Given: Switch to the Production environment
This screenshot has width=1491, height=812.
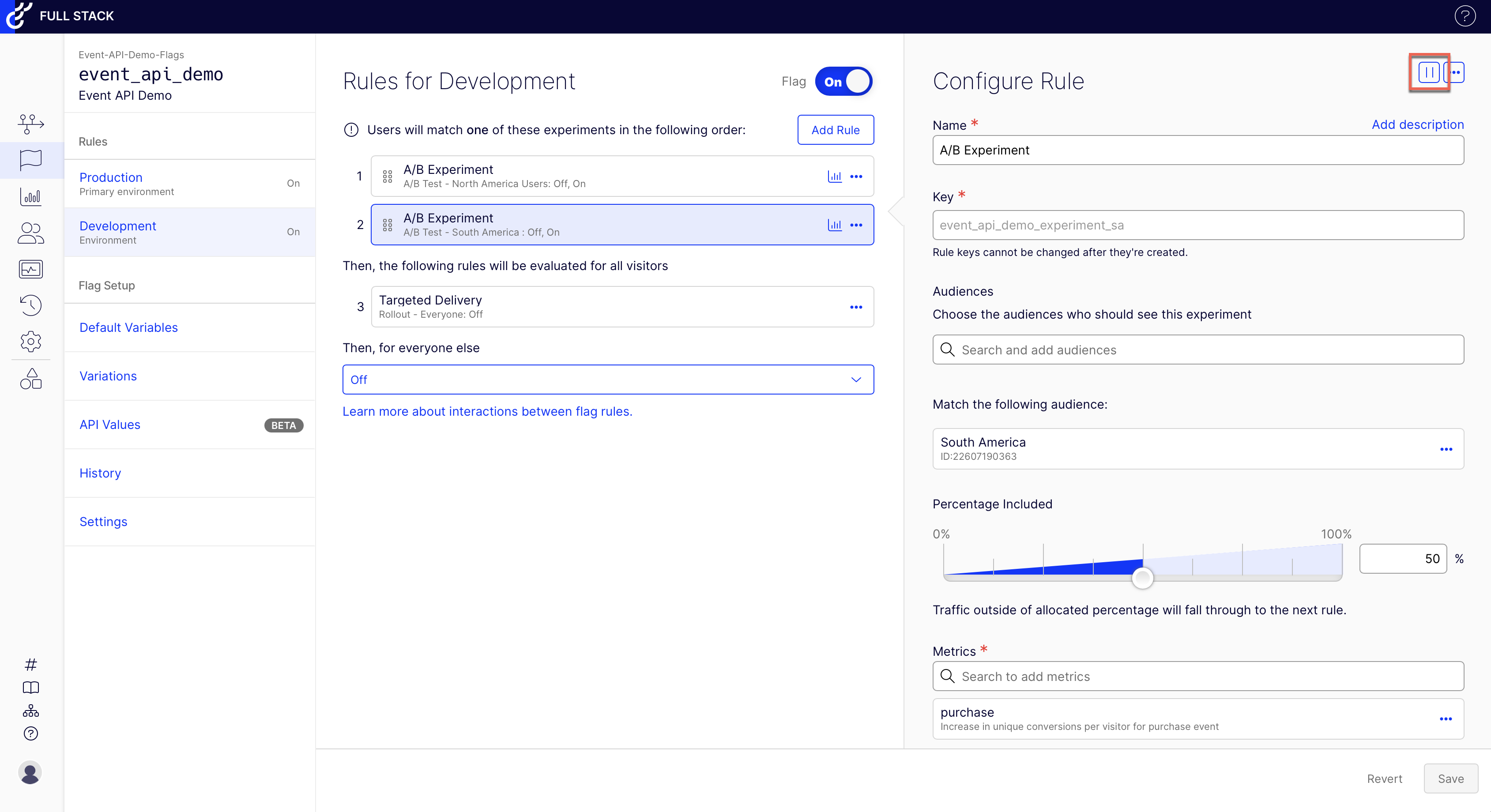Looking at the screenshot, I should point(111,178).
